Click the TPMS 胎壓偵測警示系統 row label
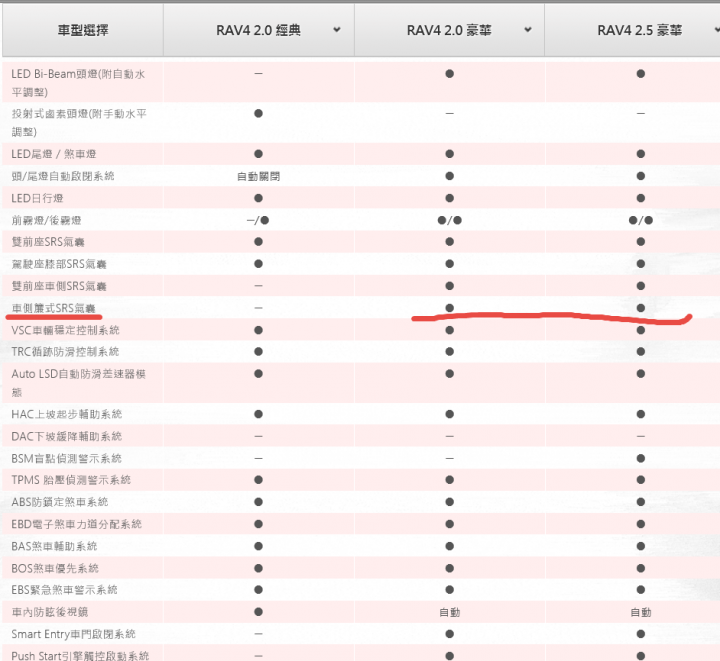720x661 pixels. (x=71, y=480)
